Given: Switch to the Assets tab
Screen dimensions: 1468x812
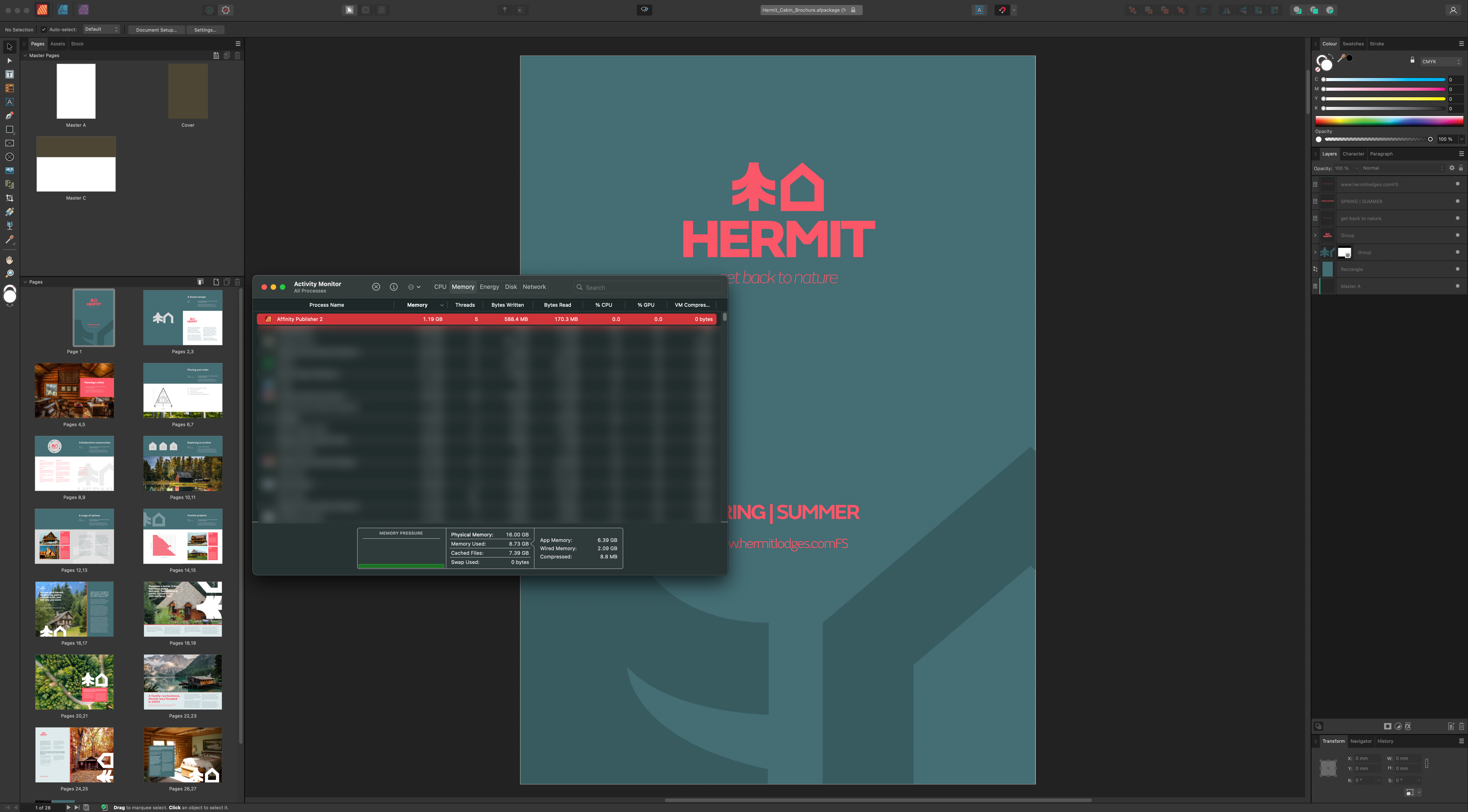Looking at the screenshot, I should click(x=58, y=44).
